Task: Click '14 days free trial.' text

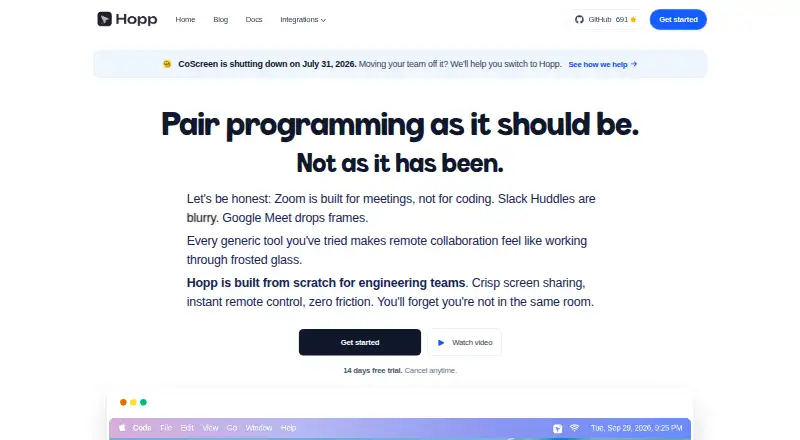Action: click(x=372, y=371)
